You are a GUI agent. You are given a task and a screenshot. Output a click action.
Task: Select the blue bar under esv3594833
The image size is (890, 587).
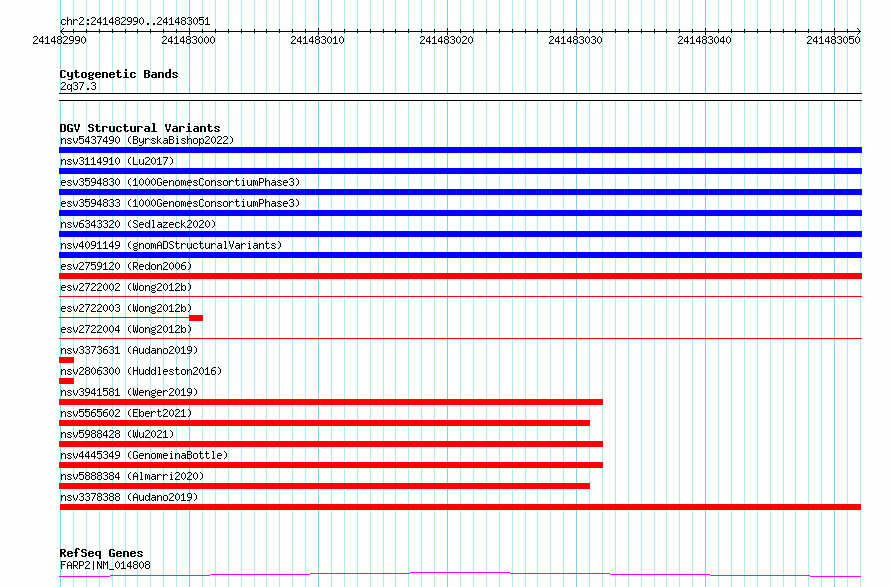pyautogui.click(x=460, y=213)
